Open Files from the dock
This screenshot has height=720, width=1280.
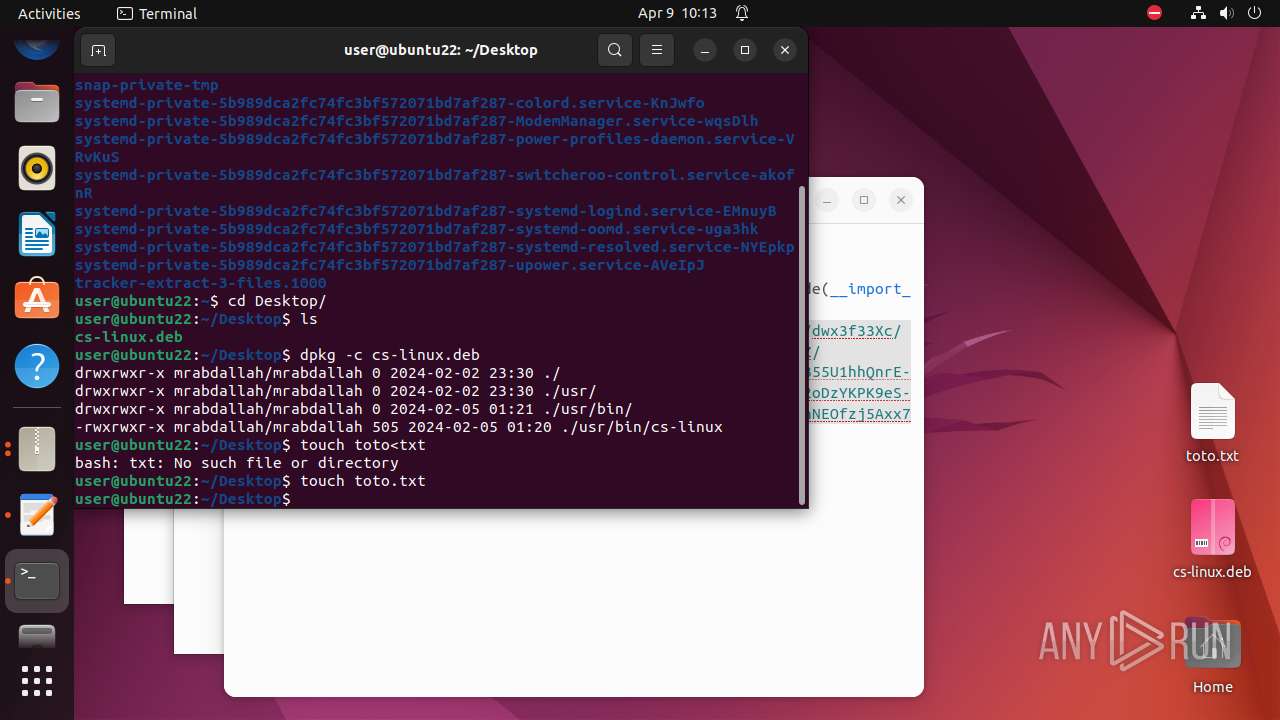[37, 102]
